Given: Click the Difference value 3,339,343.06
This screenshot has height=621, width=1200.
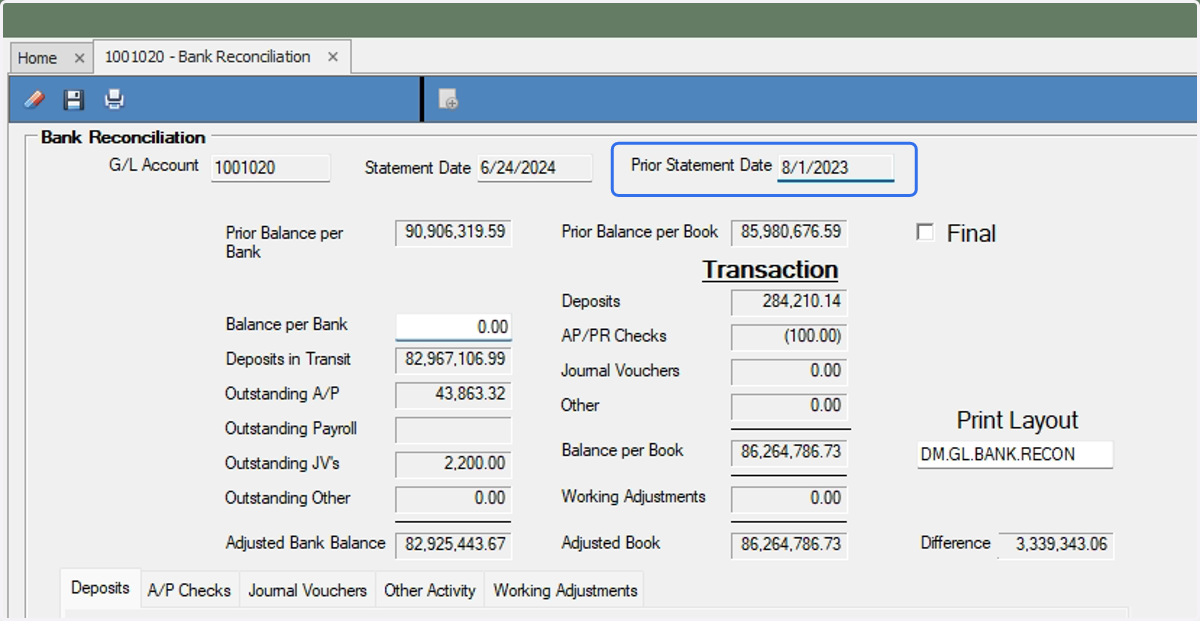Looking at the screenshot, I should pyautogui.click(x=1055, y=545).
